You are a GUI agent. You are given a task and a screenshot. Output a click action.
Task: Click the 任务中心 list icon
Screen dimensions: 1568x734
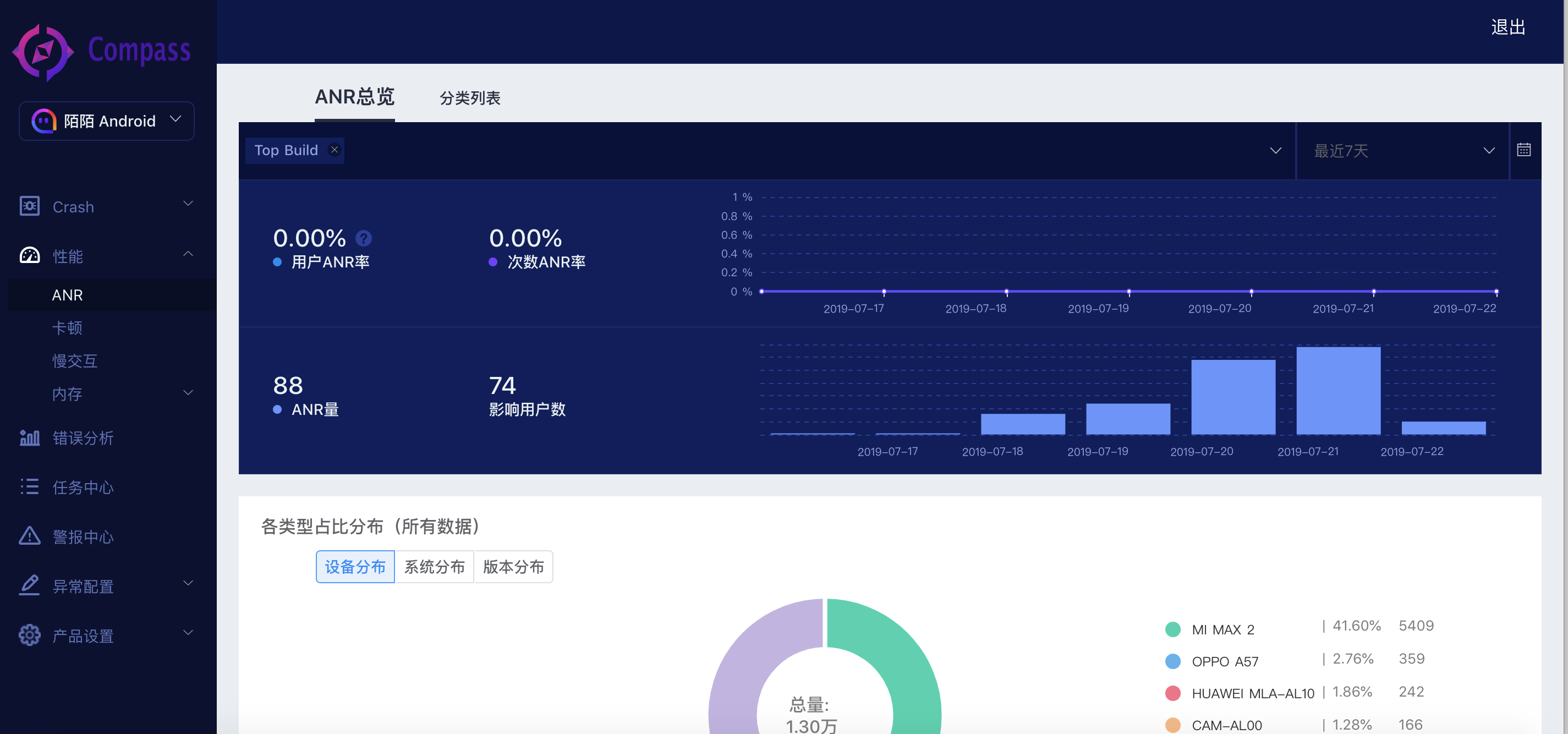[x=30, y=487]
